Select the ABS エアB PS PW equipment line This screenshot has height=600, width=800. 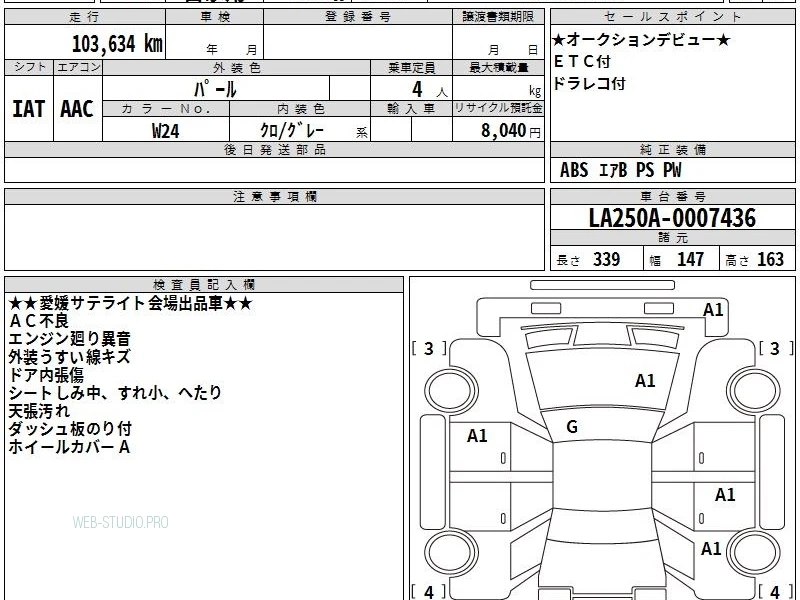click(620, 170)
